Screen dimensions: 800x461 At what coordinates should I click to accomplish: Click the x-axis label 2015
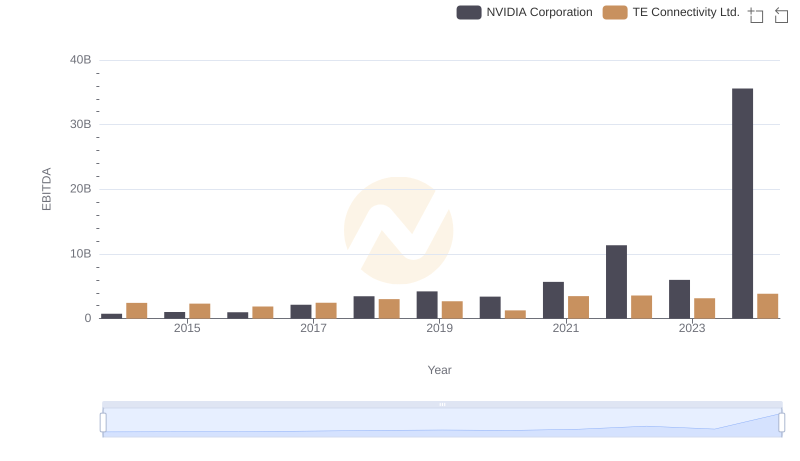pos(187,328)
